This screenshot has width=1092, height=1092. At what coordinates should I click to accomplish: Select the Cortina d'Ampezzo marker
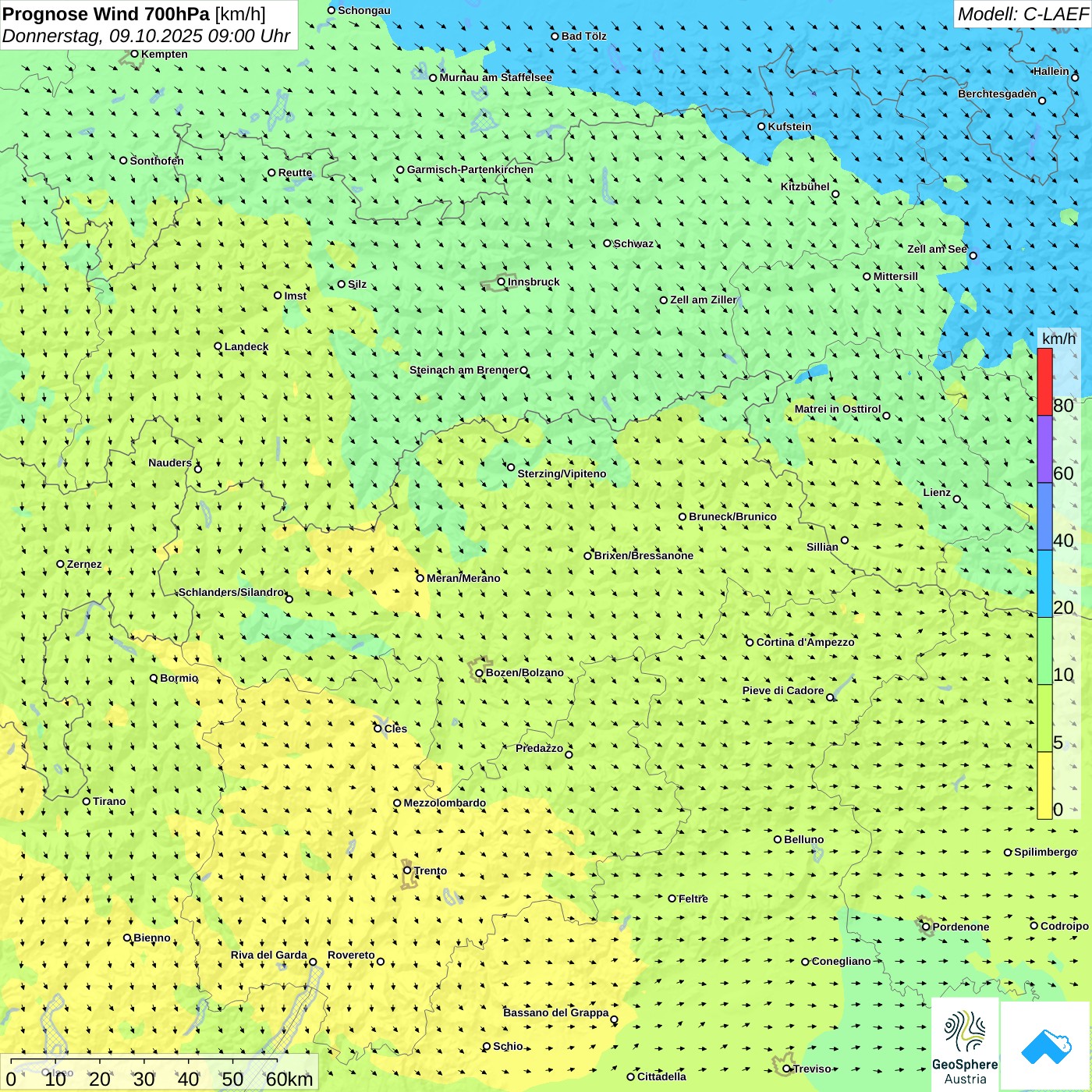coord(750,643)
